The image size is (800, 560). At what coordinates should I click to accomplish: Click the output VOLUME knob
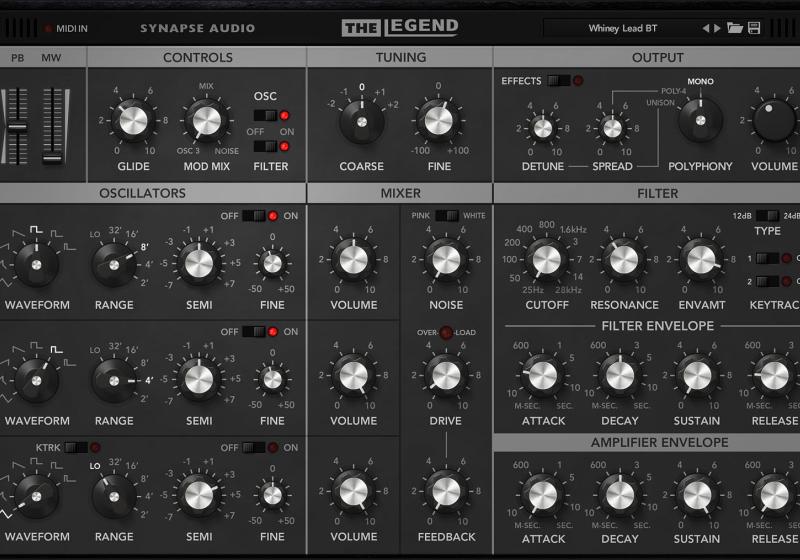774,120
